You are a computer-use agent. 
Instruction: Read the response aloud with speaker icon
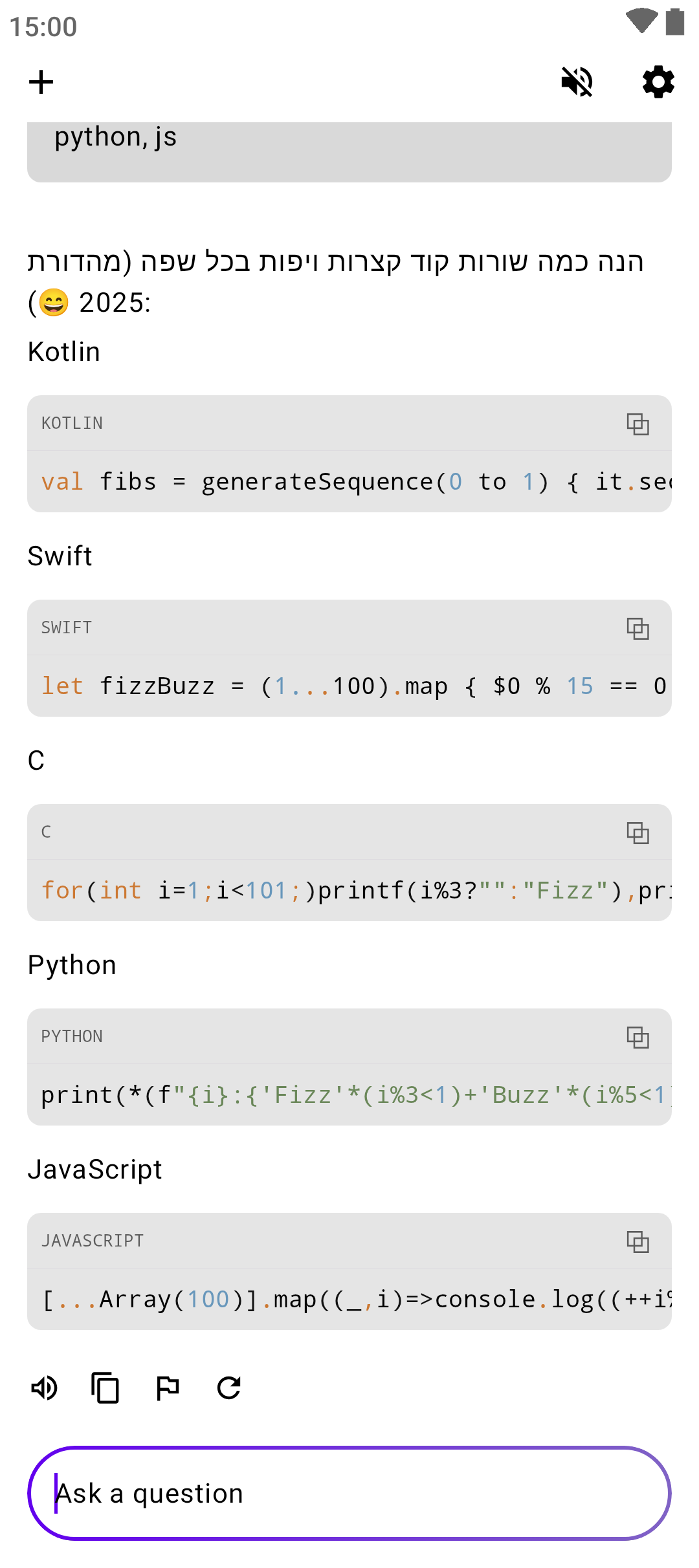(45, 1388)
